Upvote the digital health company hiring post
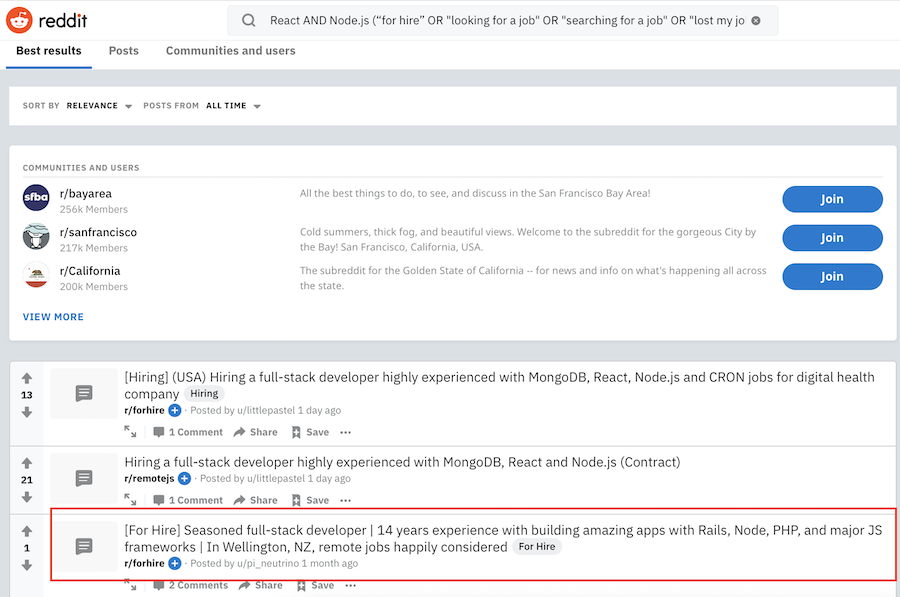 (x=27, y=378)
